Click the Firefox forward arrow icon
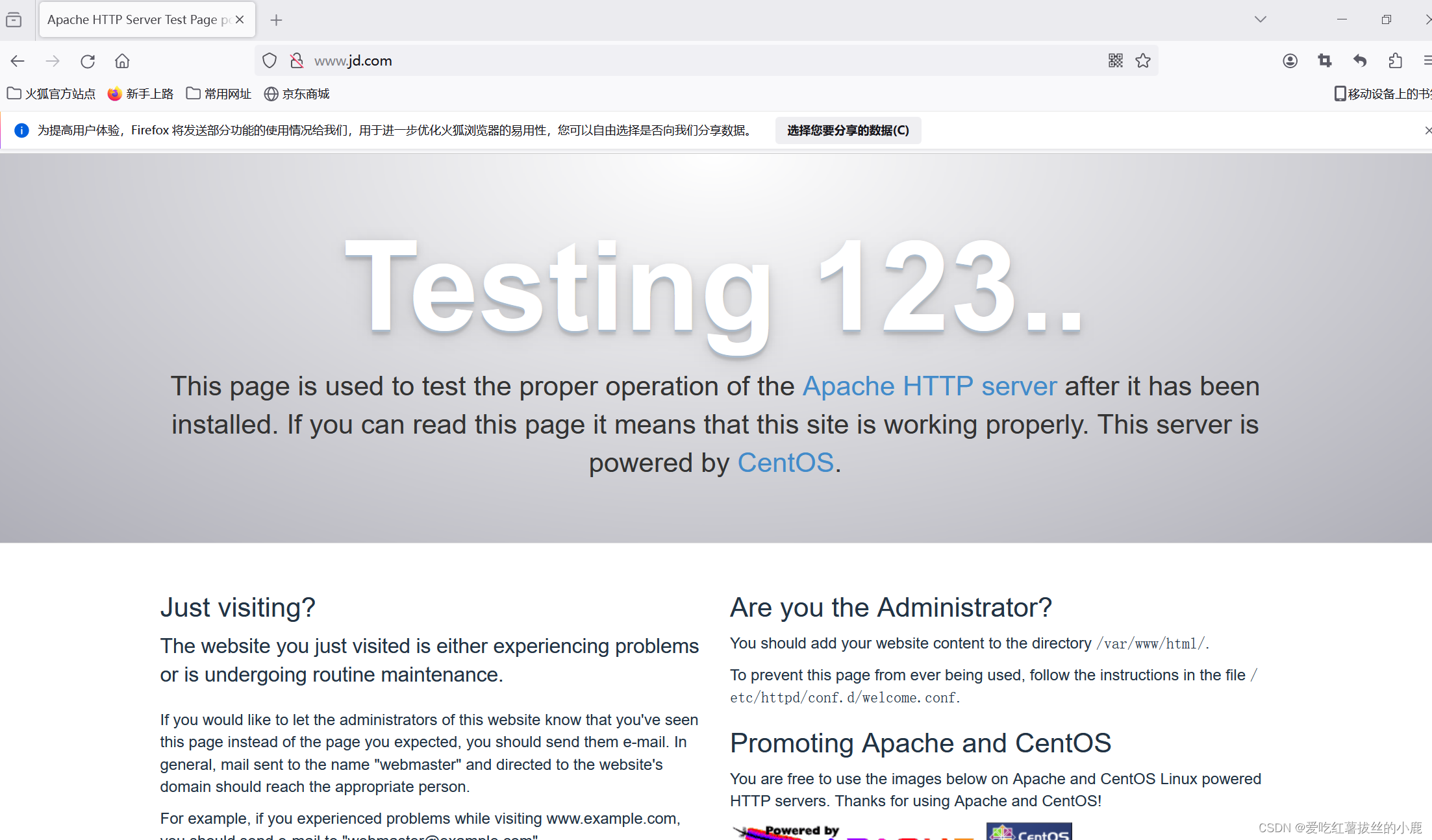Screen dimensions: 1432x840 [x=52, y=61]
